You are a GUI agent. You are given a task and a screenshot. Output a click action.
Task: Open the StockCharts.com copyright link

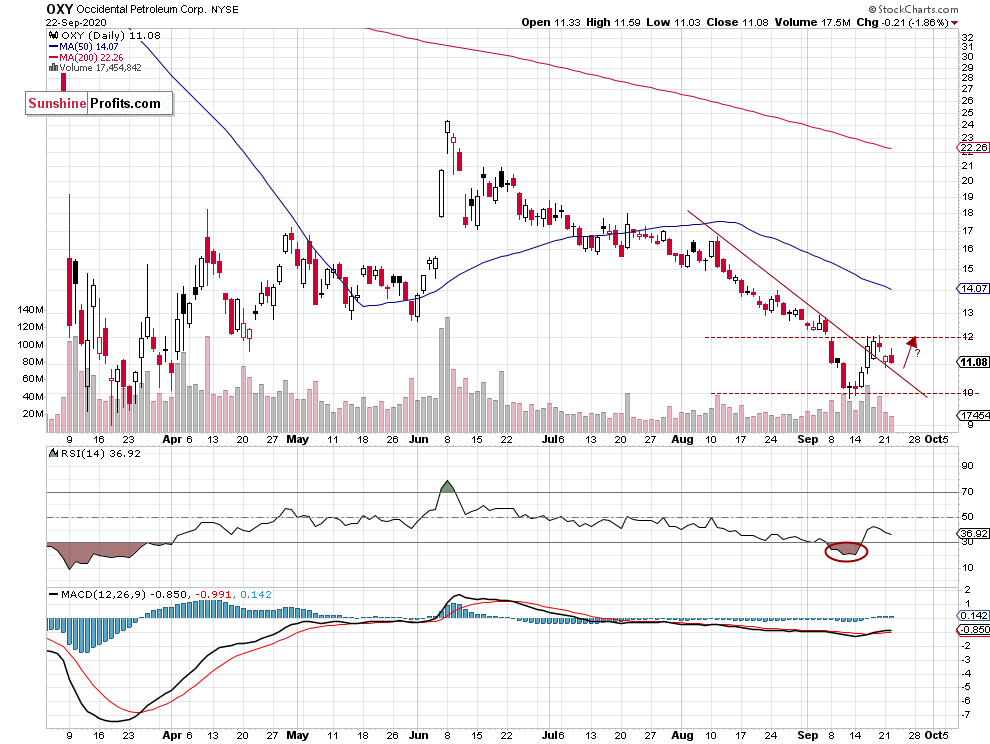(x=912, y=9)
